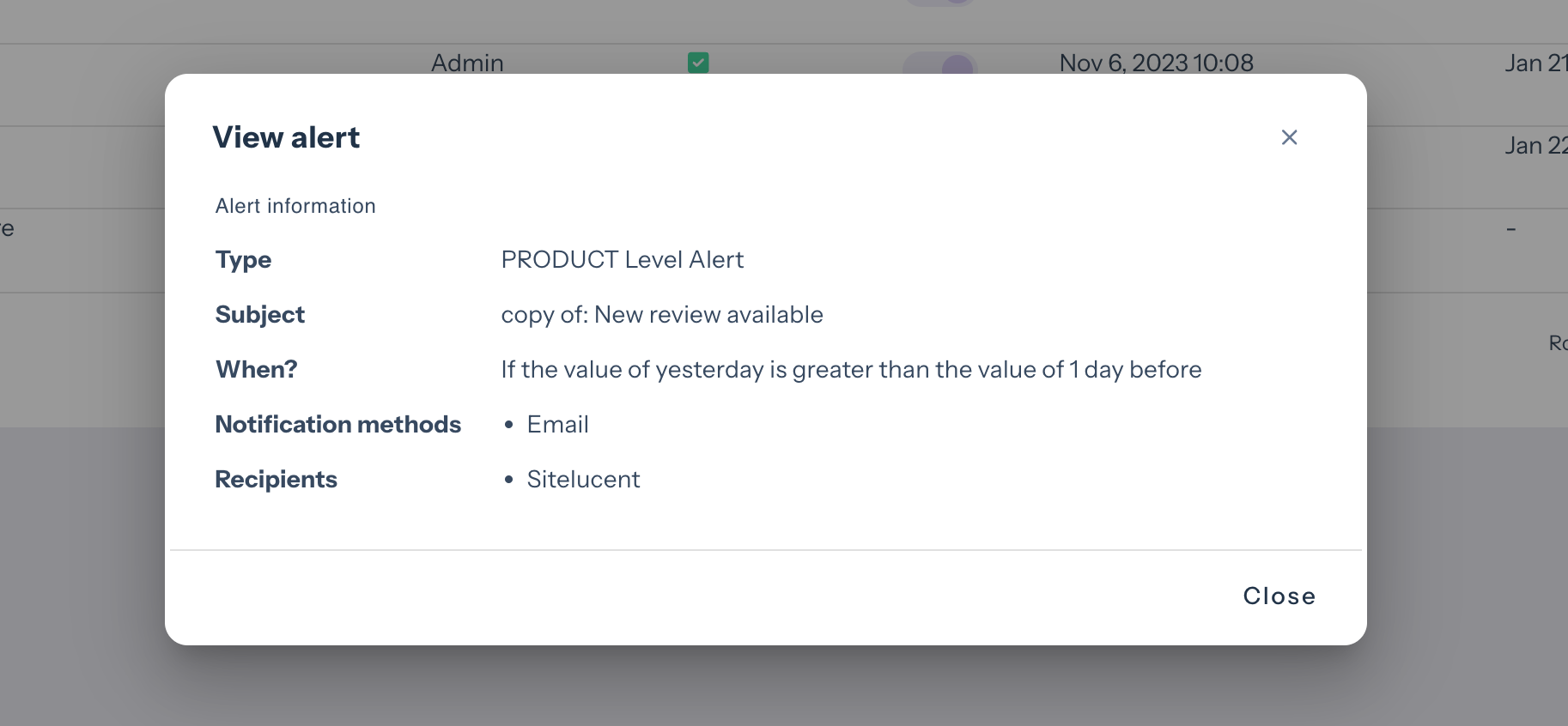Click the subject text copy of: New review available
The image size is (1568, 726).
coord(661,314)
